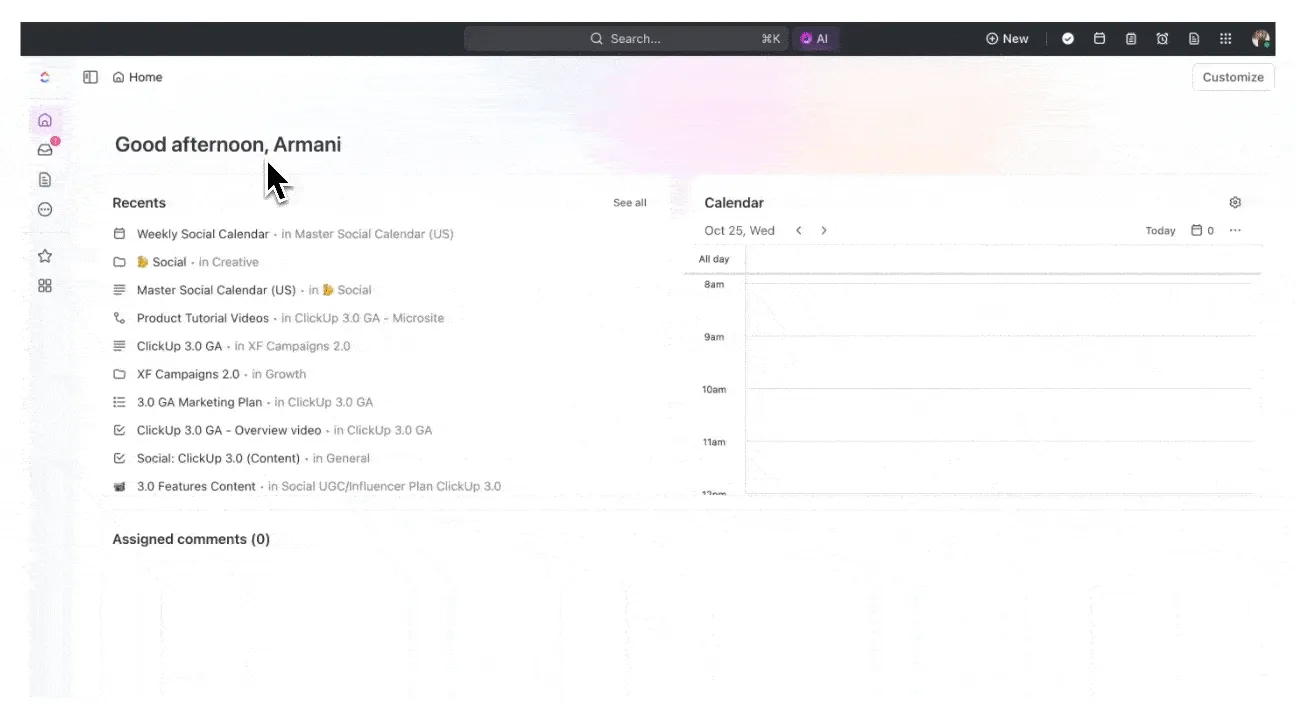The image size is (1296, 720).
Task: Open 3.0 Features Content recent item
Action: (x=196, y=486)
